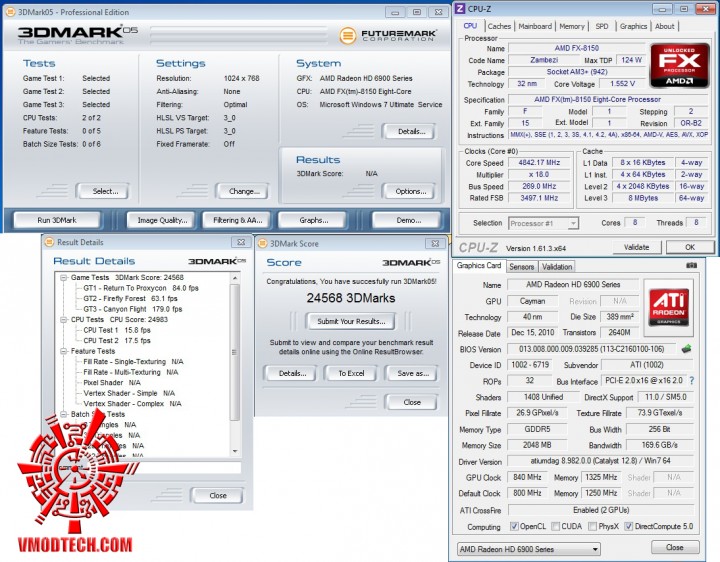Screen dimensions: 720x562
Task: Click the Futuremark orange logo icon
Action: (x=348, y=36)
